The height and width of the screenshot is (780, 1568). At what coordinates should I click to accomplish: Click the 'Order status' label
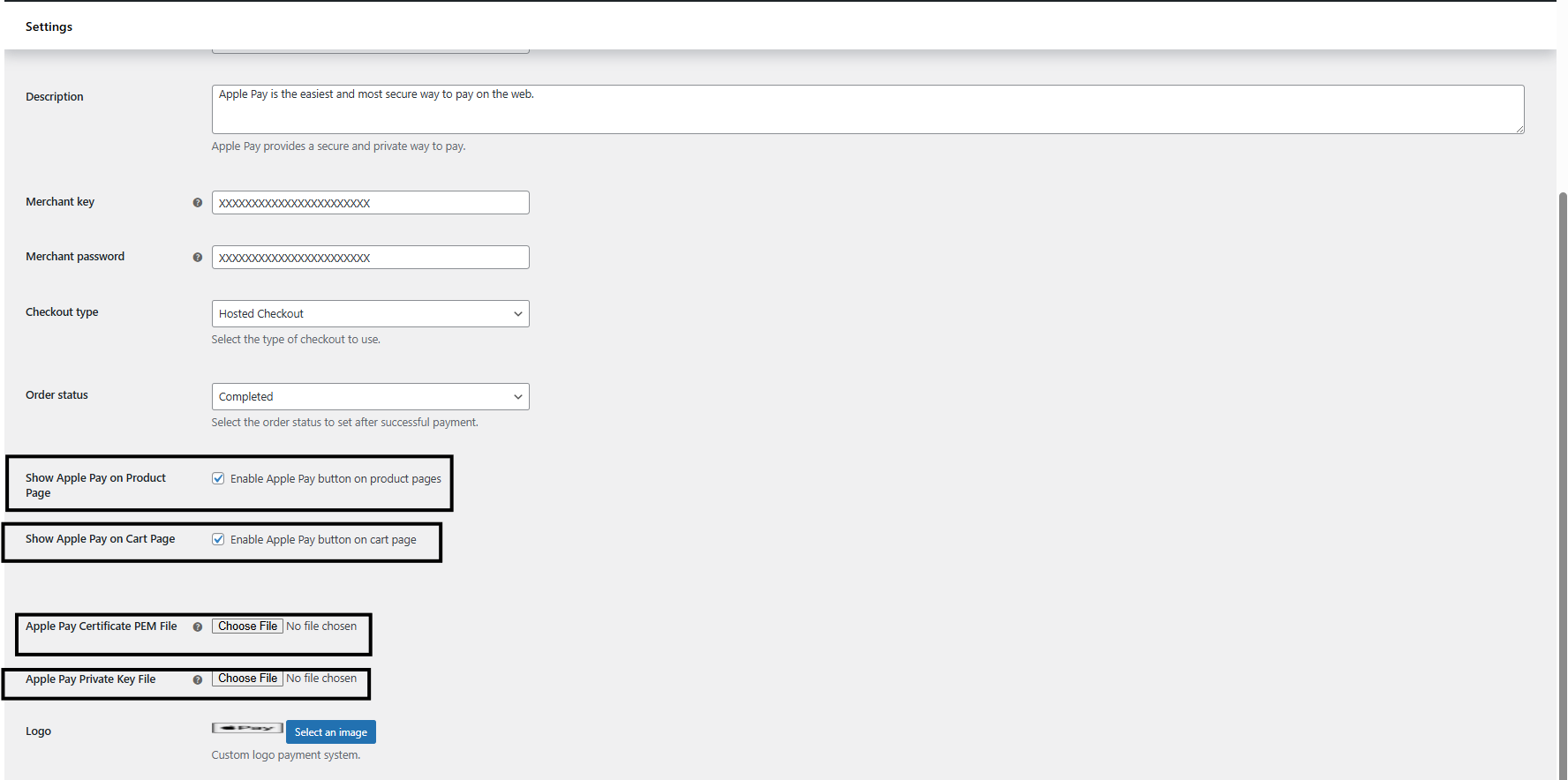pos(57,395)
